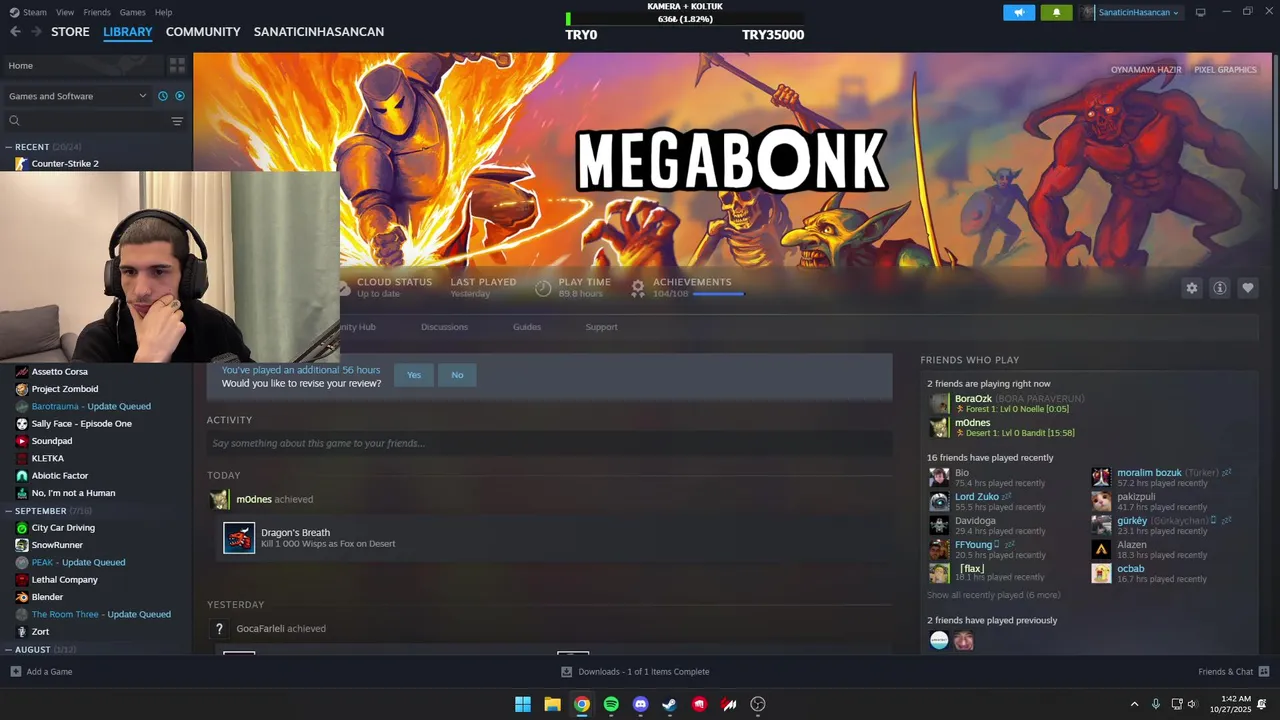Open the Downloads status icon
This screenshot has height=720, width=1280.
[566, 672]
